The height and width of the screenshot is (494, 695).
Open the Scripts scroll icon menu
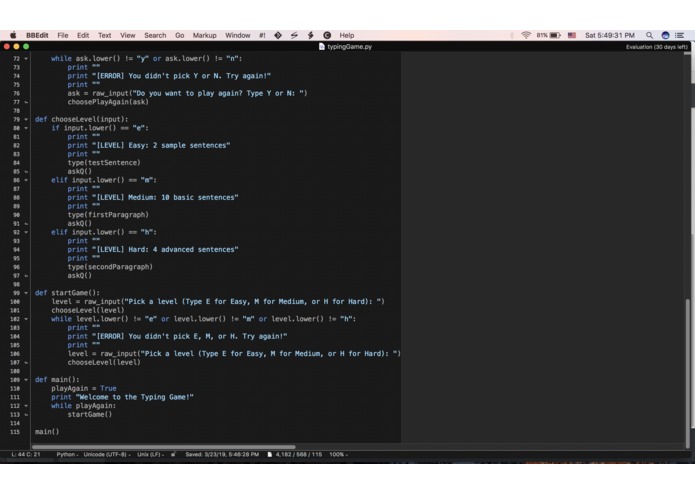tap(294, 35)
